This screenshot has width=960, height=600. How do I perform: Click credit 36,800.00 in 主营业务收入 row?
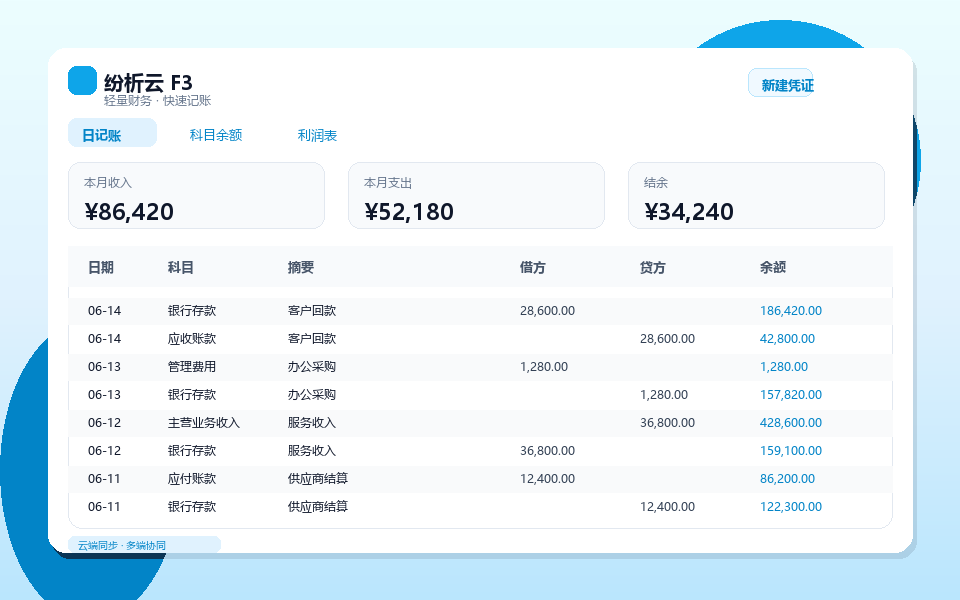(x=667, y=423)
